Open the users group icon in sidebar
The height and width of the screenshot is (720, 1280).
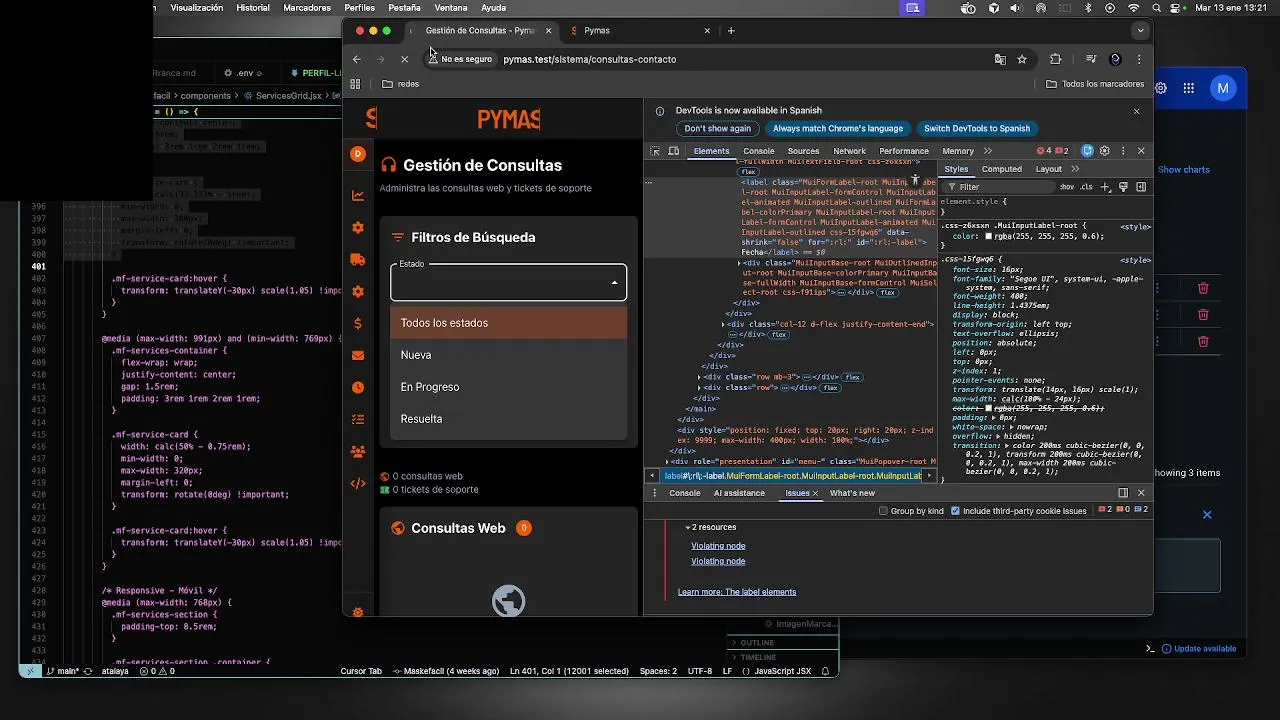pyautogui.click(x=358, y=451)
